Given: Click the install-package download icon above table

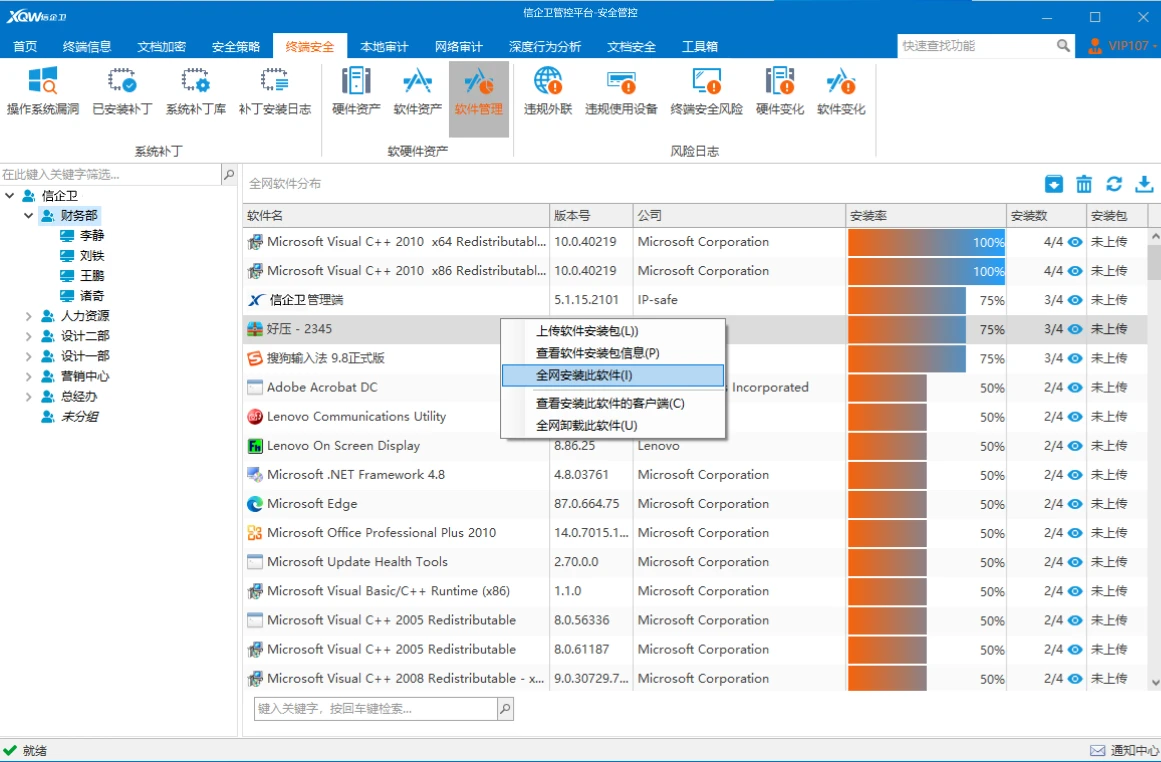Looking at the screenshot, I should pos(1054,184).
